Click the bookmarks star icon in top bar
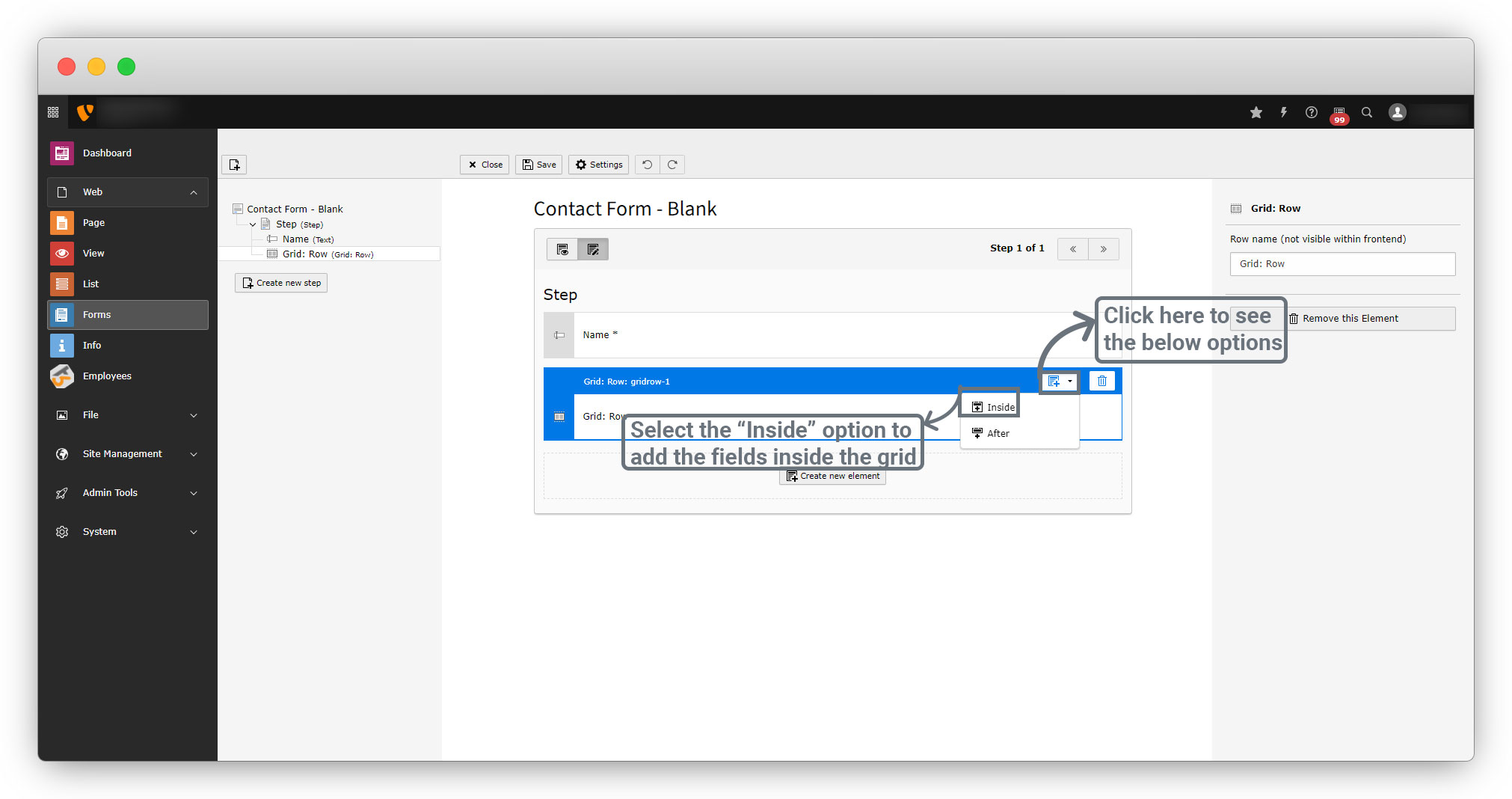1512x799 pixels. coord(1256,112)
